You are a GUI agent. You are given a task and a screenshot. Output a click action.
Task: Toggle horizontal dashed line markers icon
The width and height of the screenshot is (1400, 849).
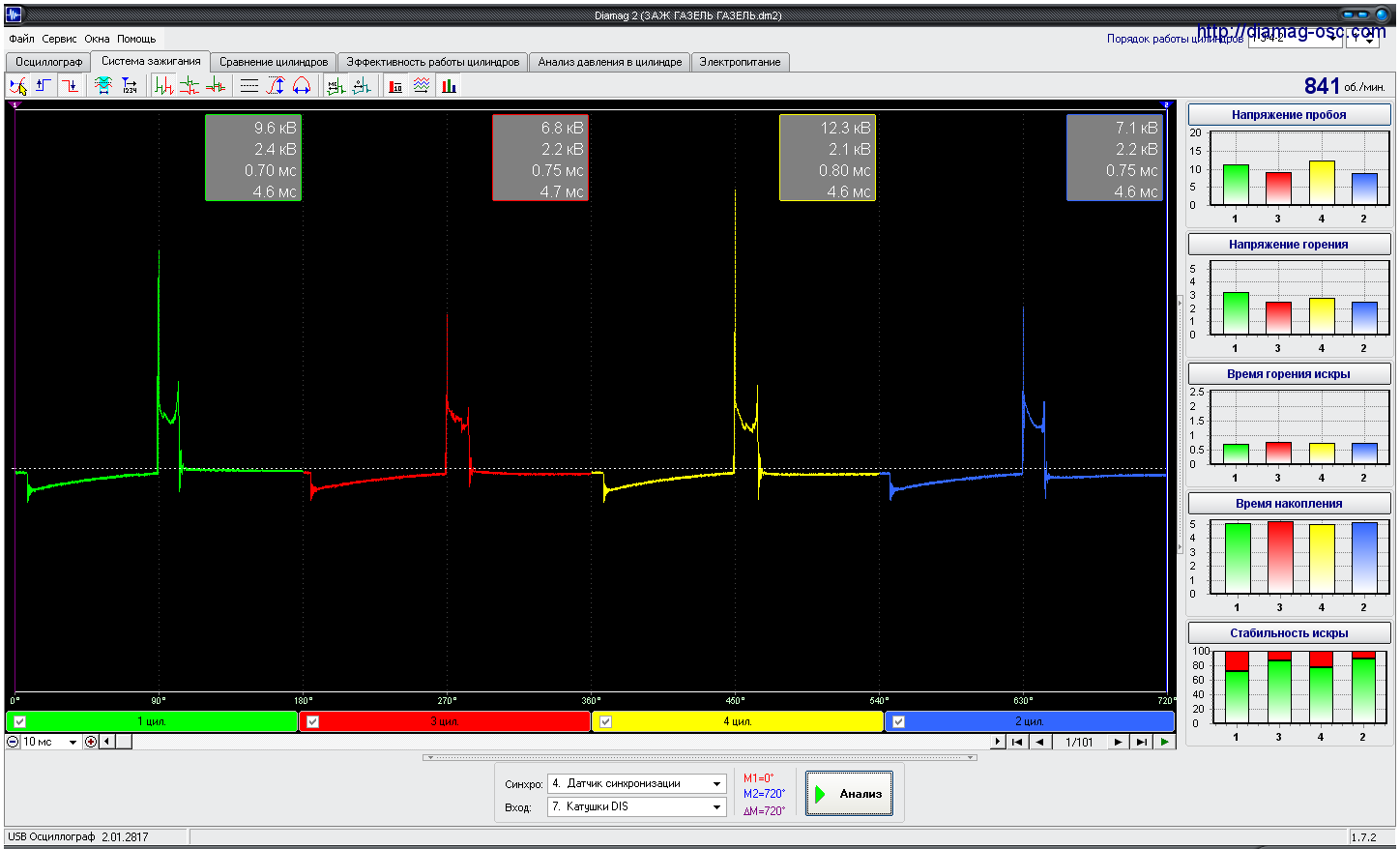(249, 86)
